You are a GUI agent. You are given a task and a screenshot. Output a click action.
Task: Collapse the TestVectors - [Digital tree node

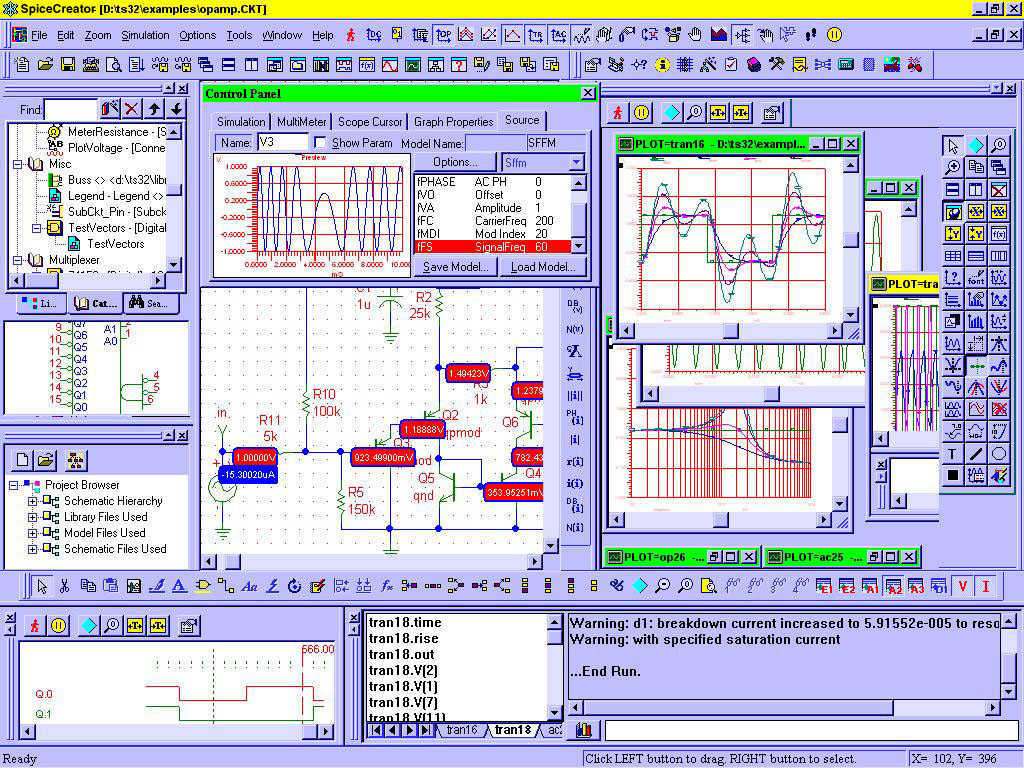tap(37, 228)
